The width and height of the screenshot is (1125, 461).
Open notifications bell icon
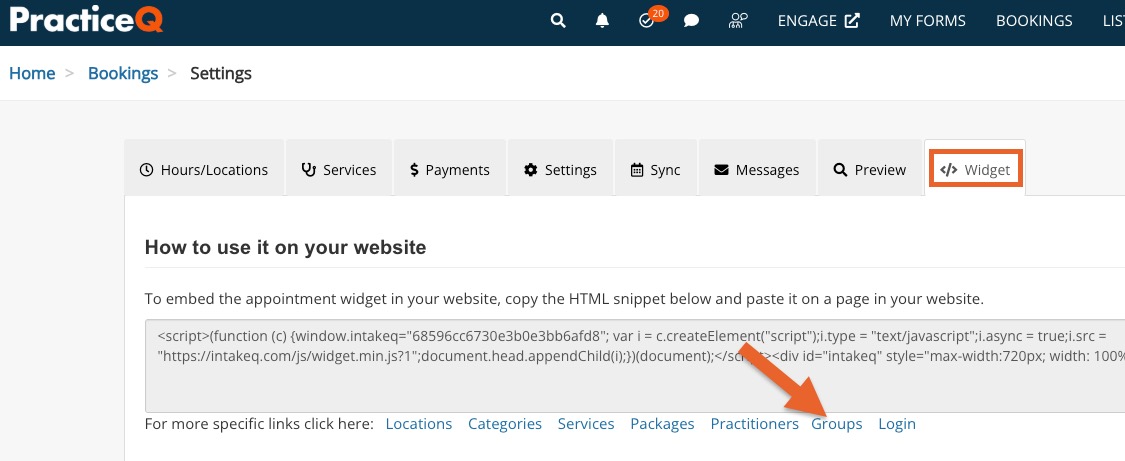602,21
